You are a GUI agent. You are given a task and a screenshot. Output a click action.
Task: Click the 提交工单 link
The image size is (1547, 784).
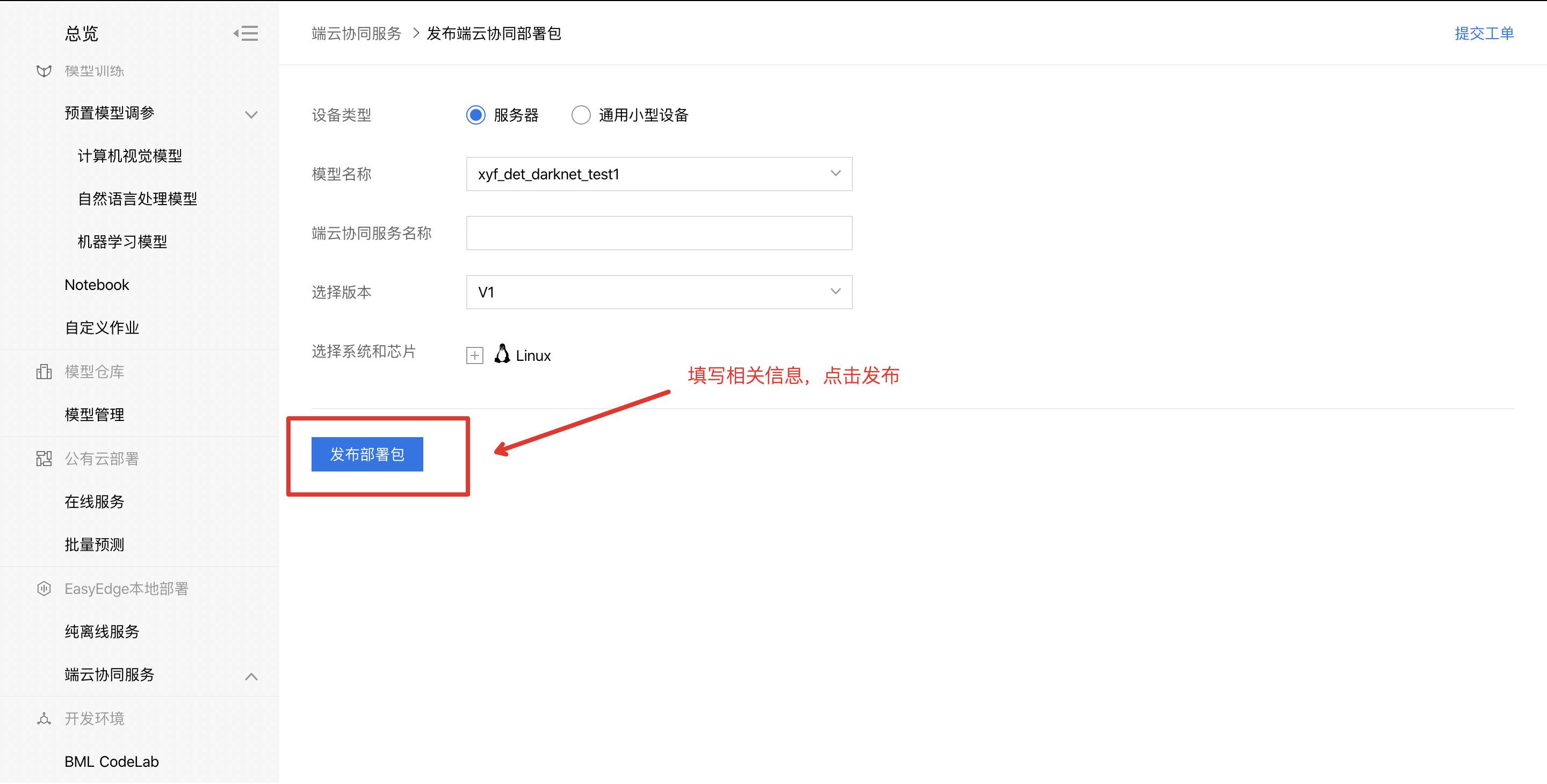click(x=1484, y=33)
